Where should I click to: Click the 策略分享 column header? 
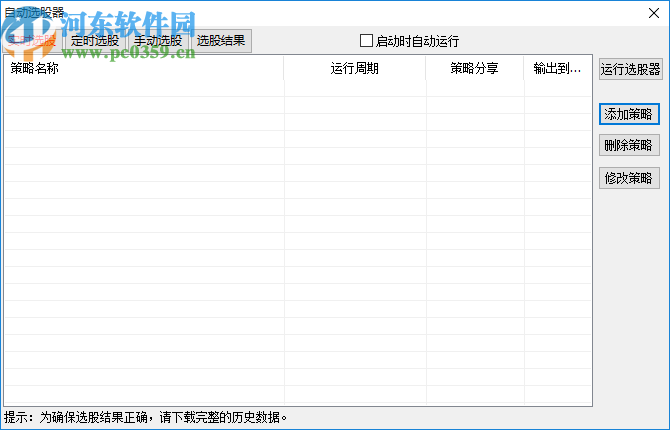[x=475, y=68]
